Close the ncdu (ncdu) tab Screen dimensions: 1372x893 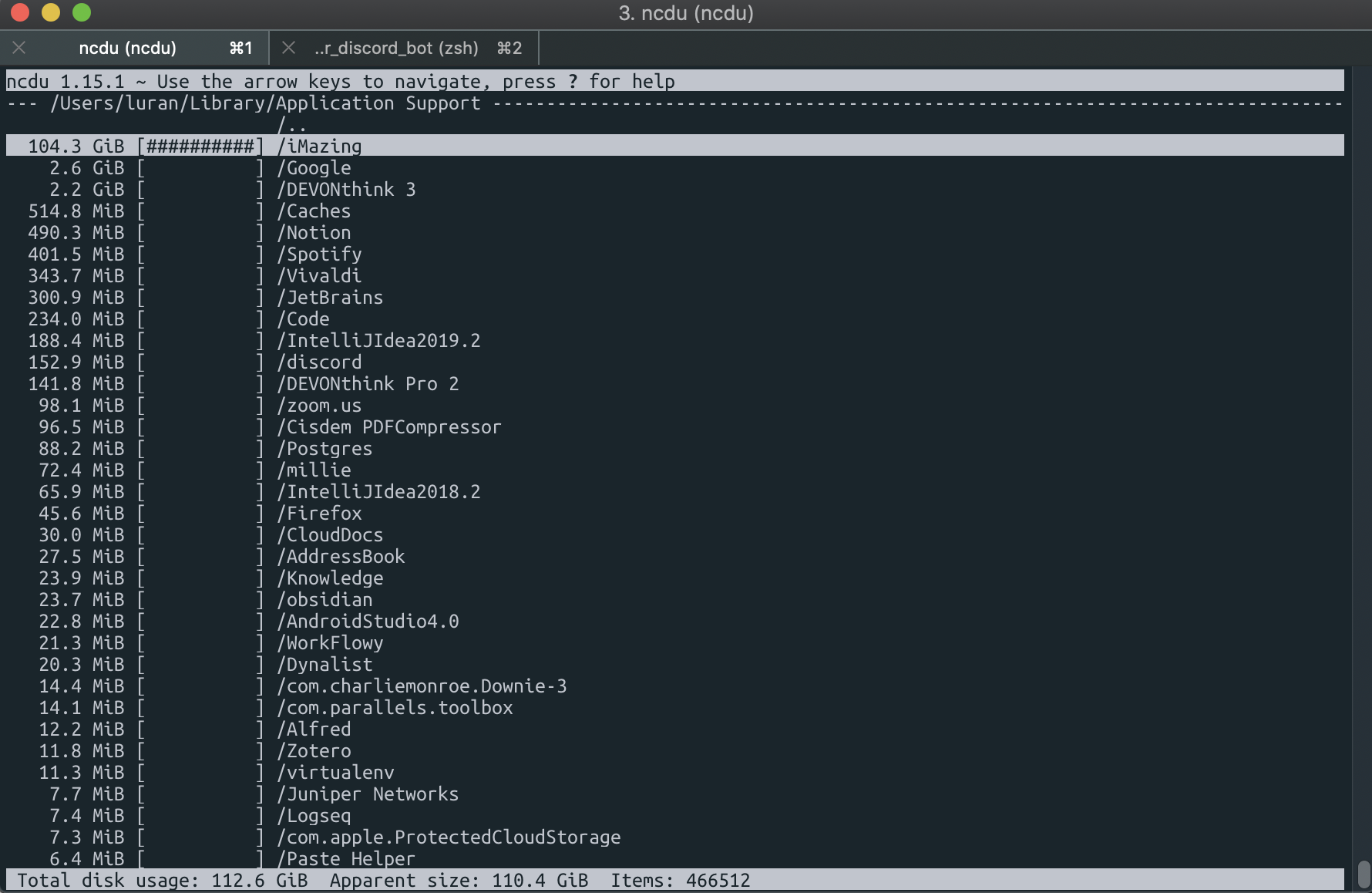coord(19,48)
